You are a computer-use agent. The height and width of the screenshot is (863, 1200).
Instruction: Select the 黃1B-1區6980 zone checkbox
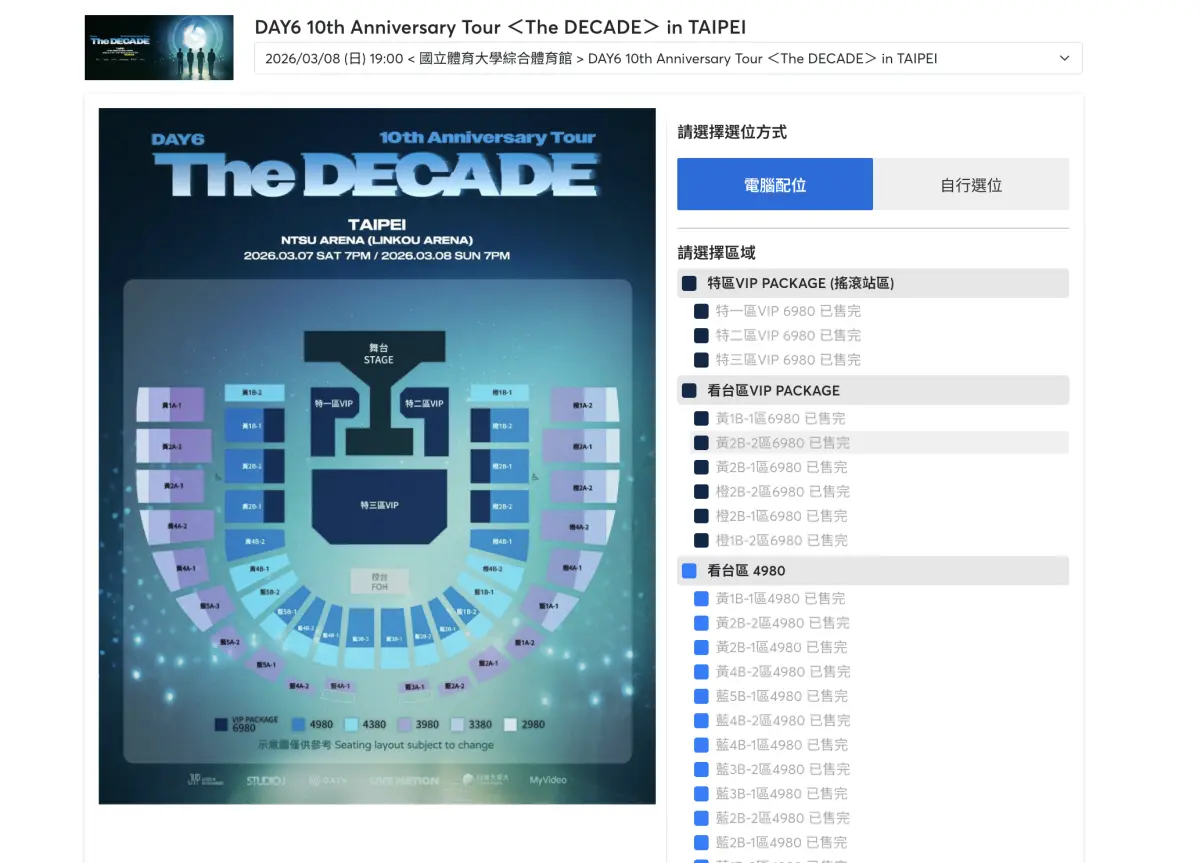click(701, 418)
